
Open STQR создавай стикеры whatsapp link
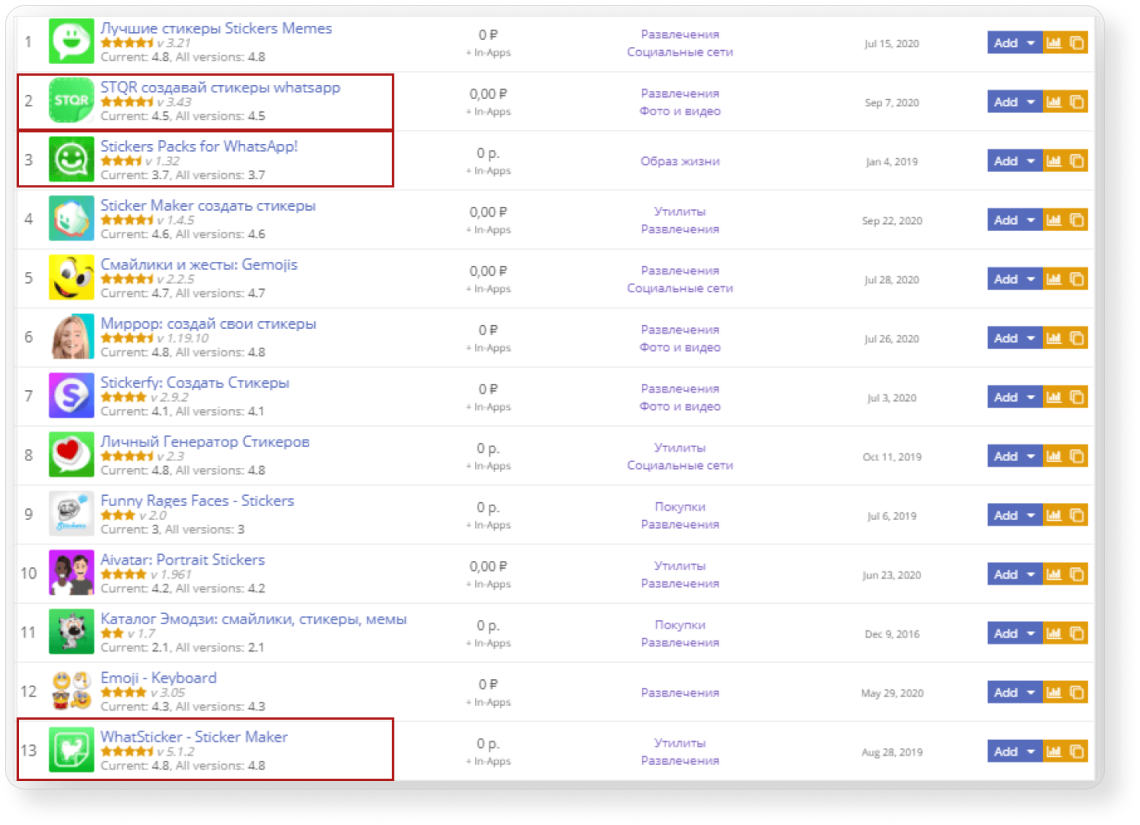(x=220, y=87)
